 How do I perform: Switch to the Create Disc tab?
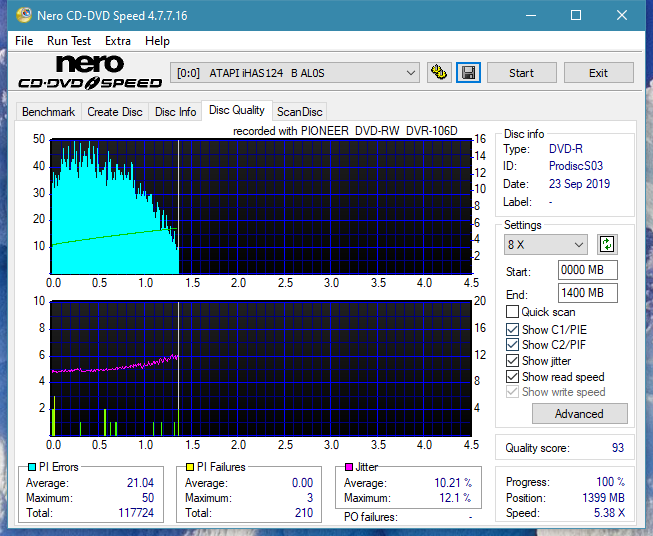pos(115,112)
